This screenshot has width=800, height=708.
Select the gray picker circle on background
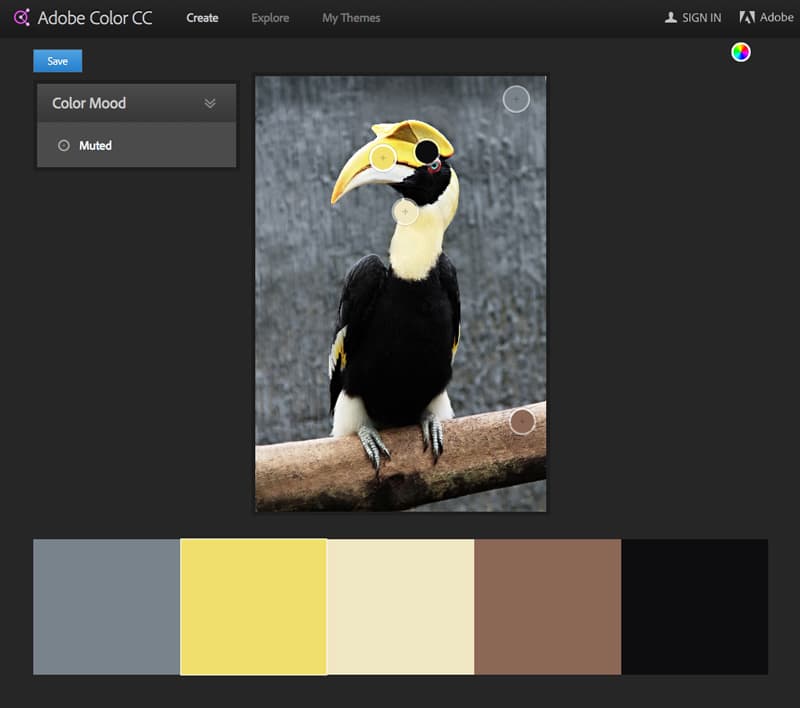pyautogui.click(x=516, y=99)
